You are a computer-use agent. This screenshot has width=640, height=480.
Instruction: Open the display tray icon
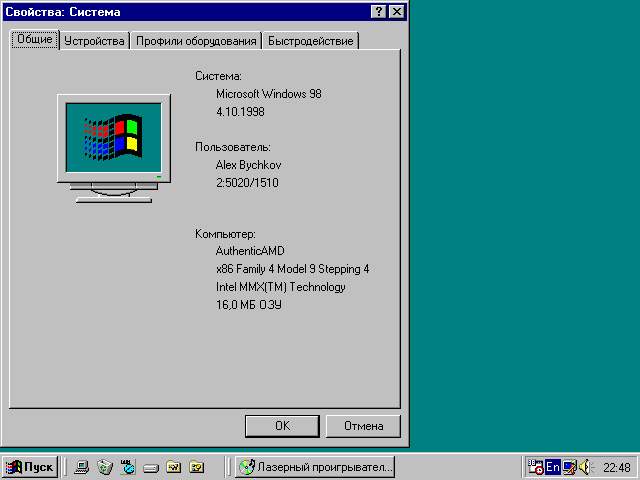569,467
